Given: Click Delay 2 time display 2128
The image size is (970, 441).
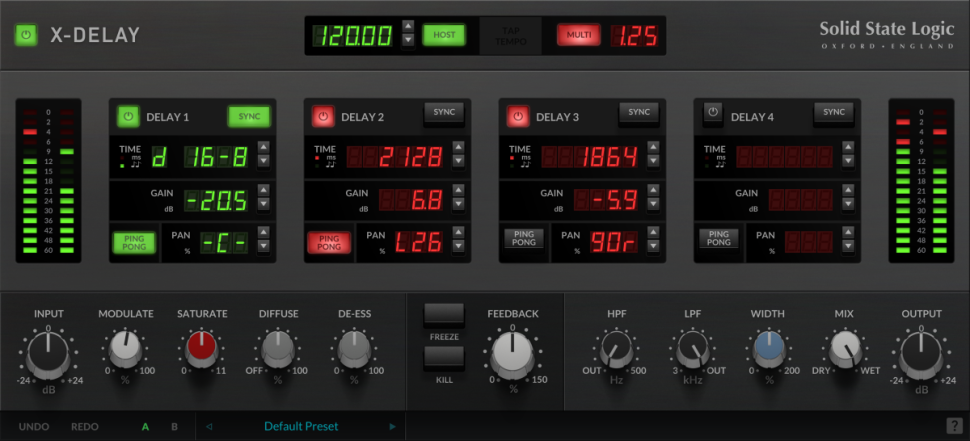Looking at the screenshot, I should pos(395,157).
